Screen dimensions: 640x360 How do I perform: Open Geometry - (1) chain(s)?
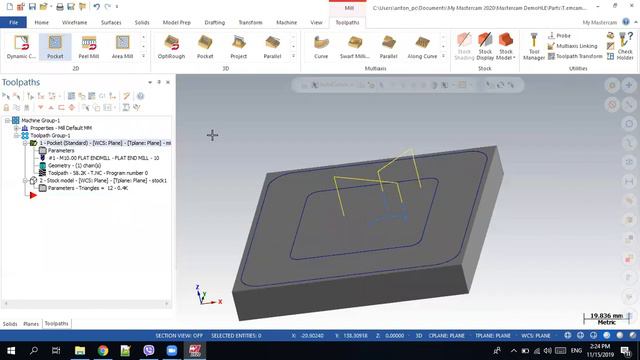coord(74,165)
